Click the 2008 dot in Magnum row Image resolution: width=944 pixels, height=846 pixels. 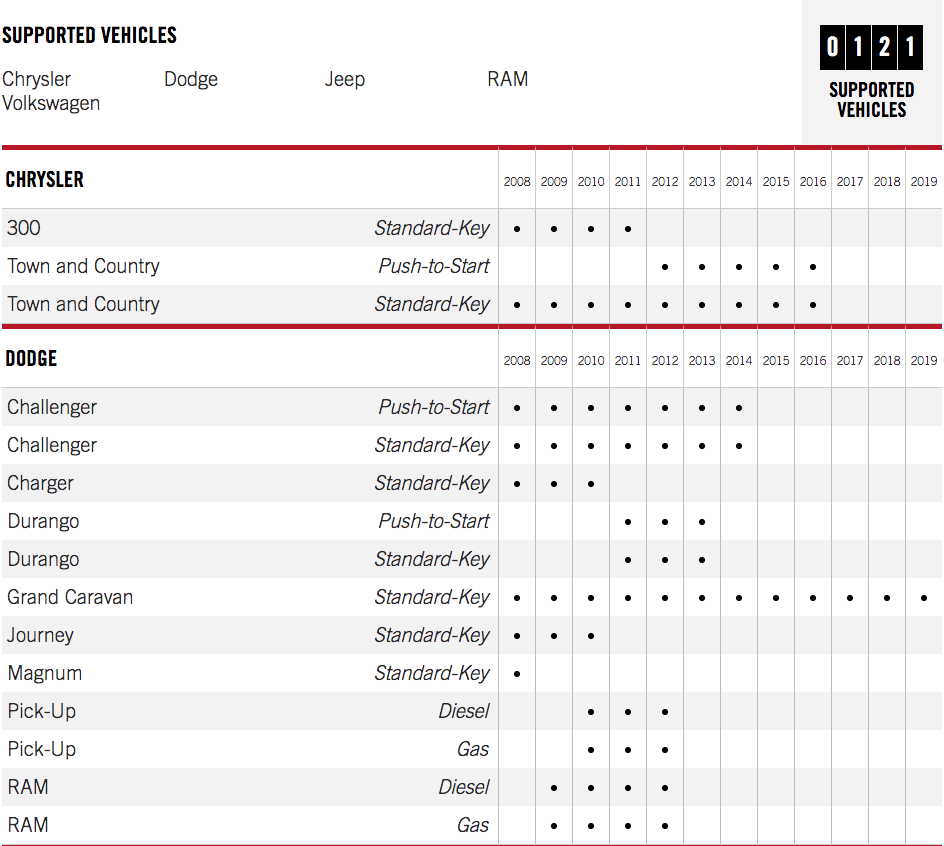click(517, 674)
